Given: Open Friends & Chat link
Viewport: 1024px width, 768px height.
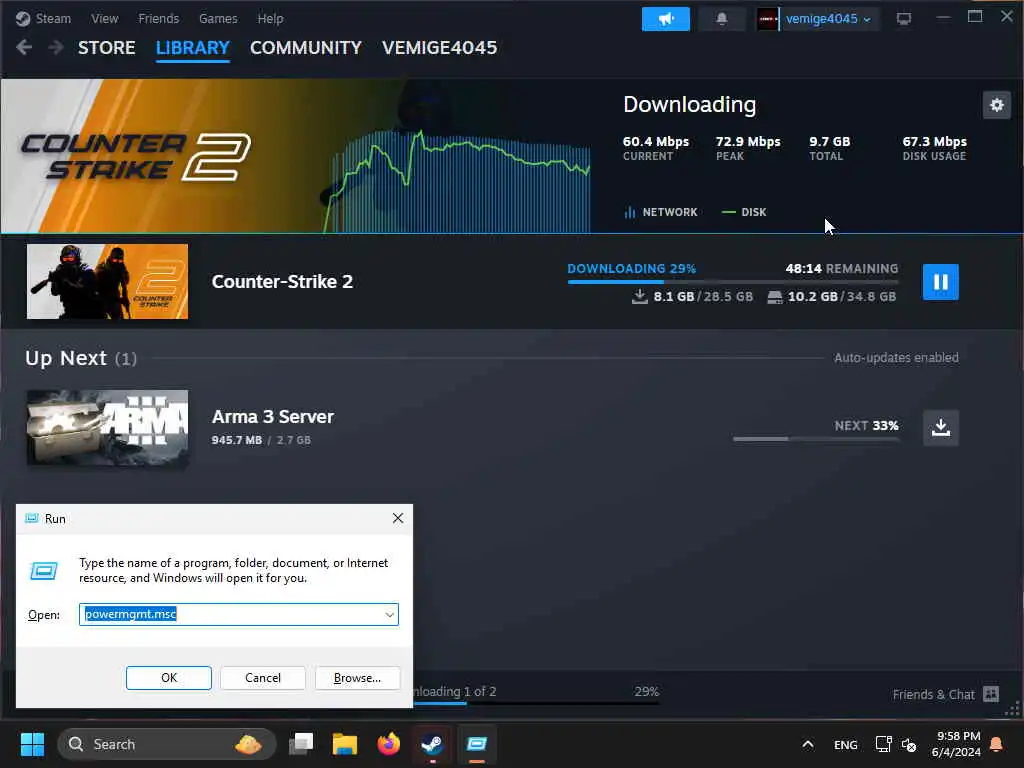Looking at the screenshot, I should click(933, 694).
